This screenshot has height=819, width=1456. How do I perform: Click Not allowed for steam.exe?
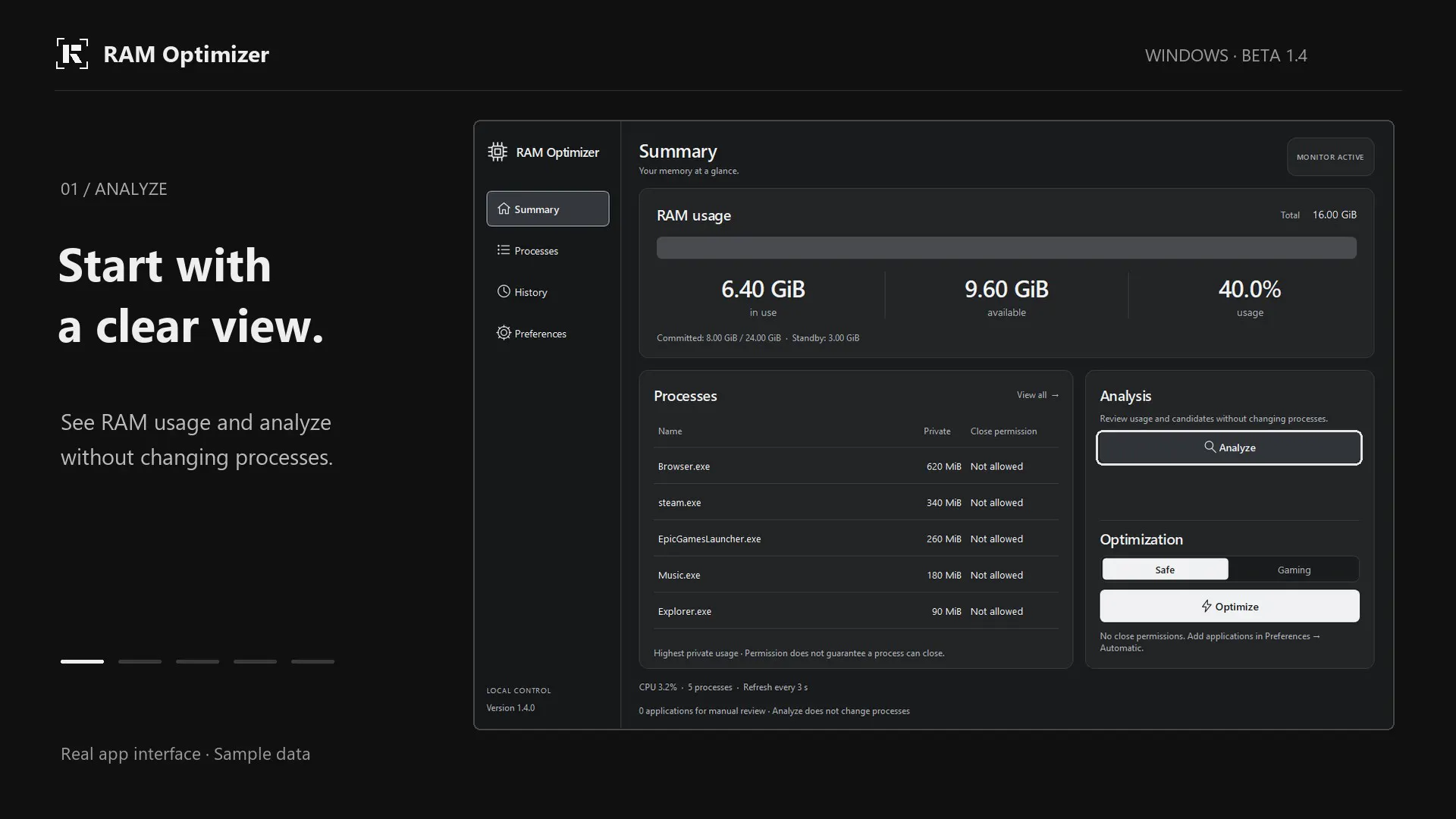click(x=996, y=503)
